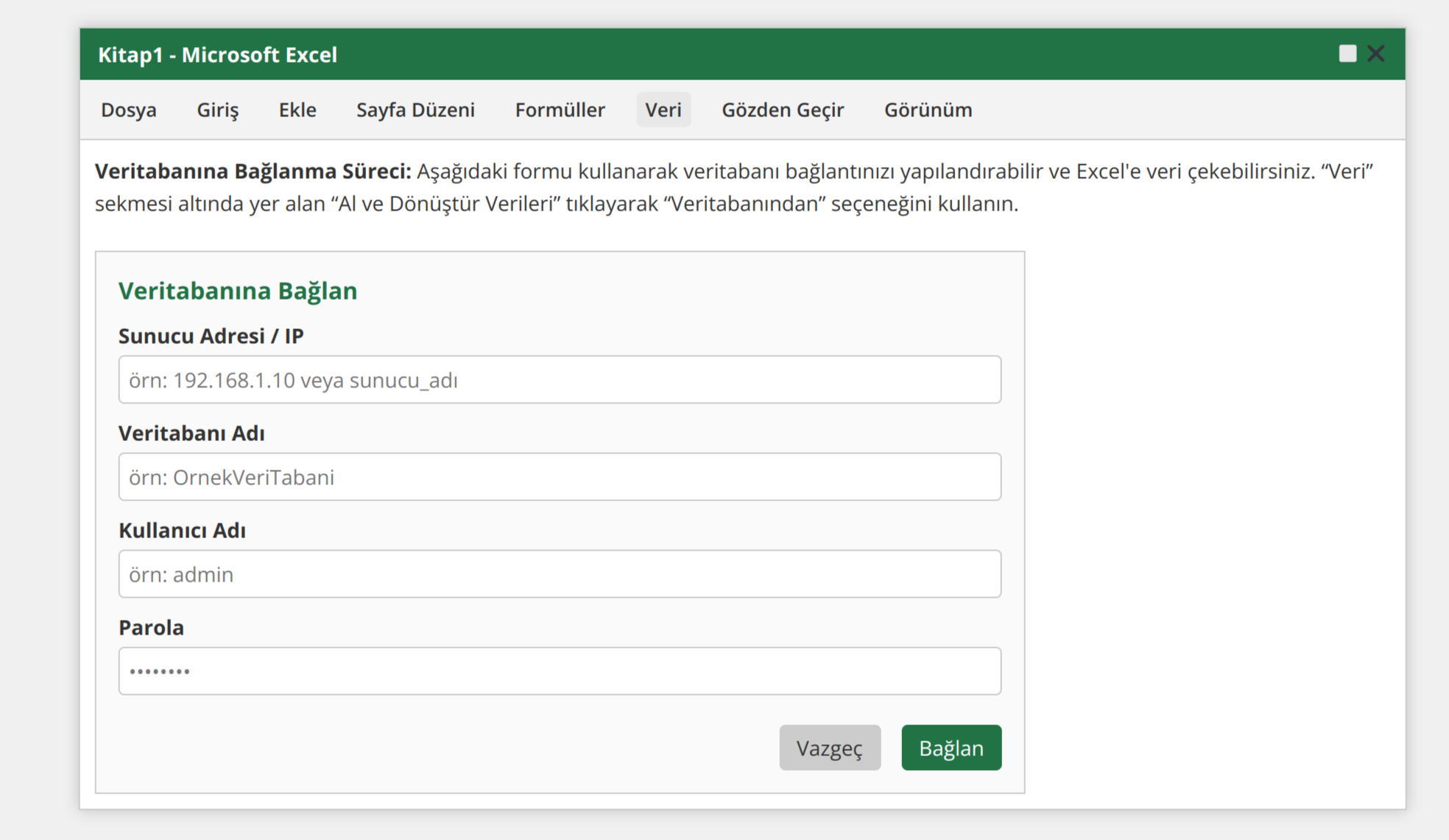Click the maximize square icon in the title bar
The height and width of the screenshot is (840, 1449).
click(1347, 52)
